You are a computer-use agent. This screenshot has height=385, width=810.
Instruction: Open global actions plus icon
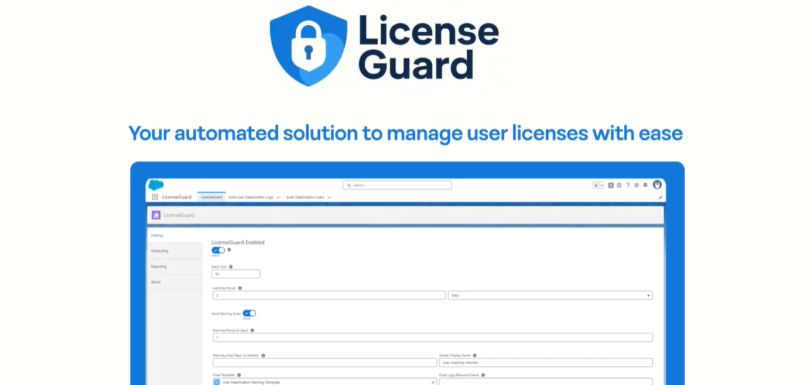(x=611, y=185)
